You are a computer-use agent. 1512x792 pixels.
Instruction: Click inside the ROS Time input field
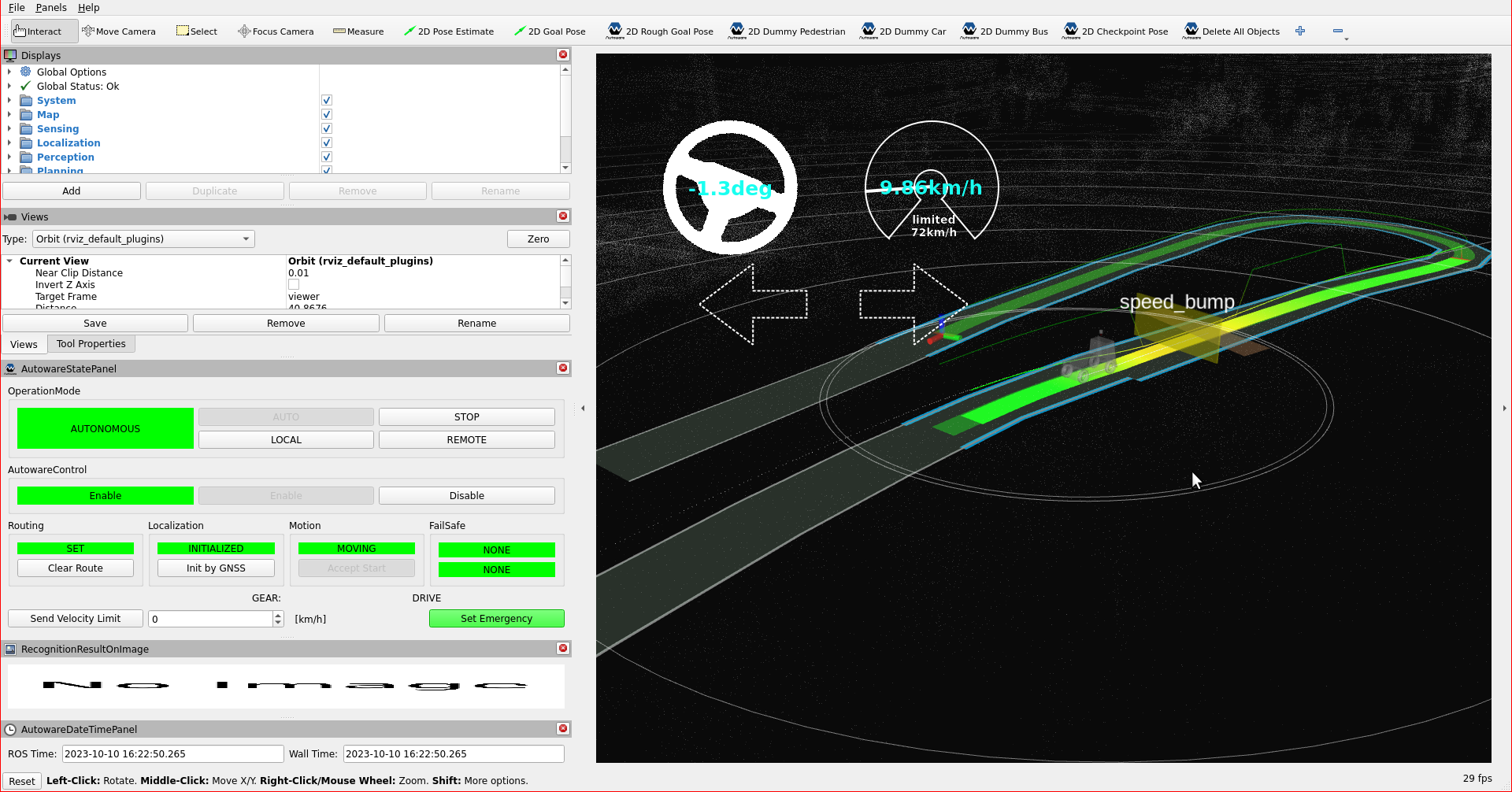(x=172, y=753)
